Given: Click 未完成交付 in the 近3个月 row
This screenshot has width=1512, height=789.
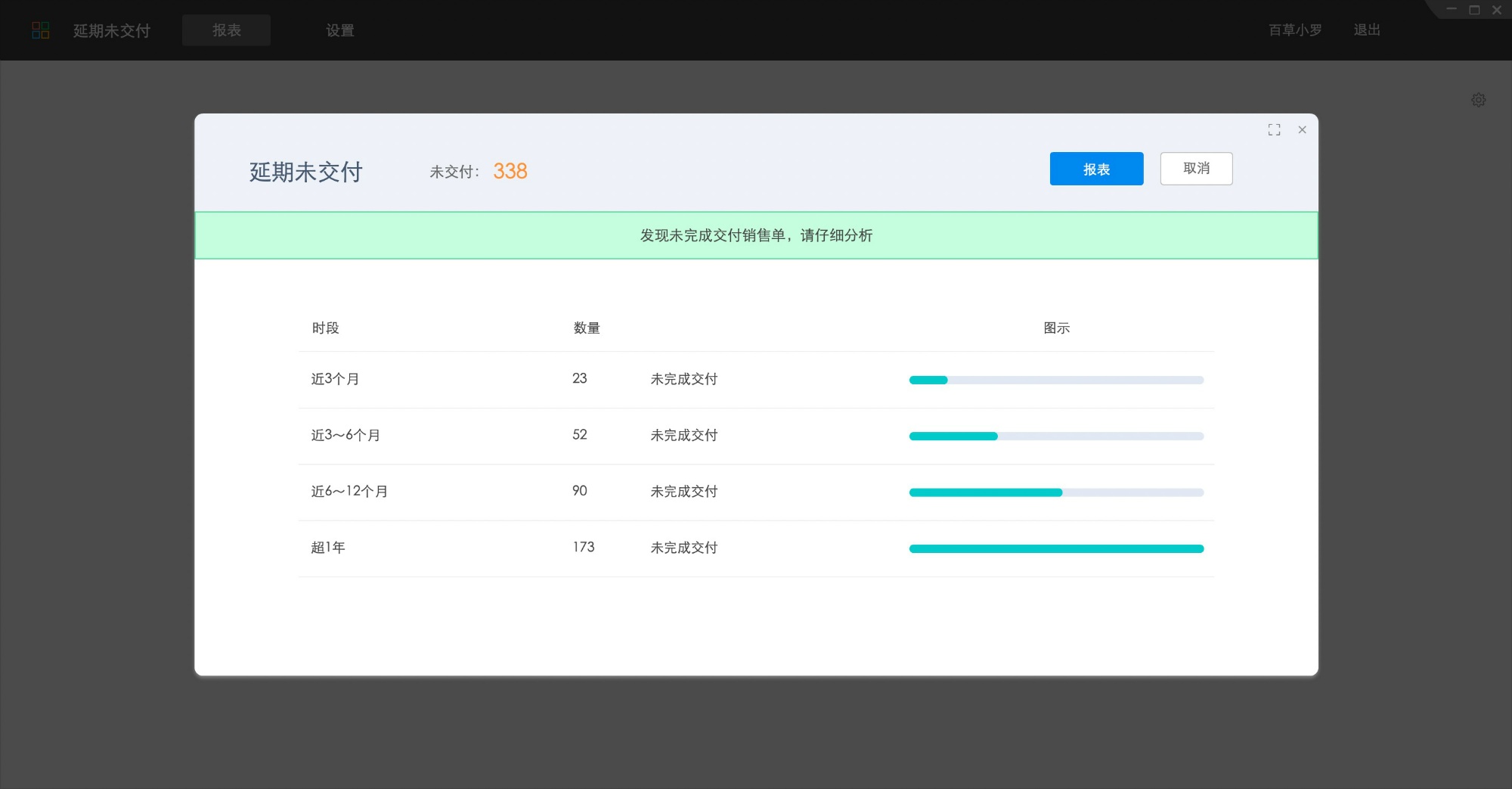Looking at the screenshot, I should [x=684, y=379].
